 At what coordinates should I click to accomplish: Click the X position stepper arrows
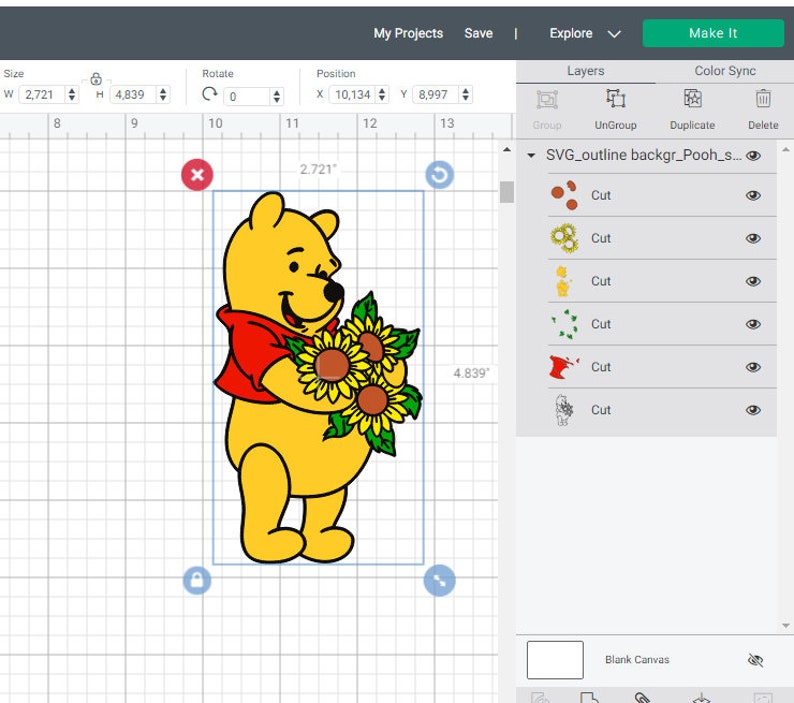[382, 94]
